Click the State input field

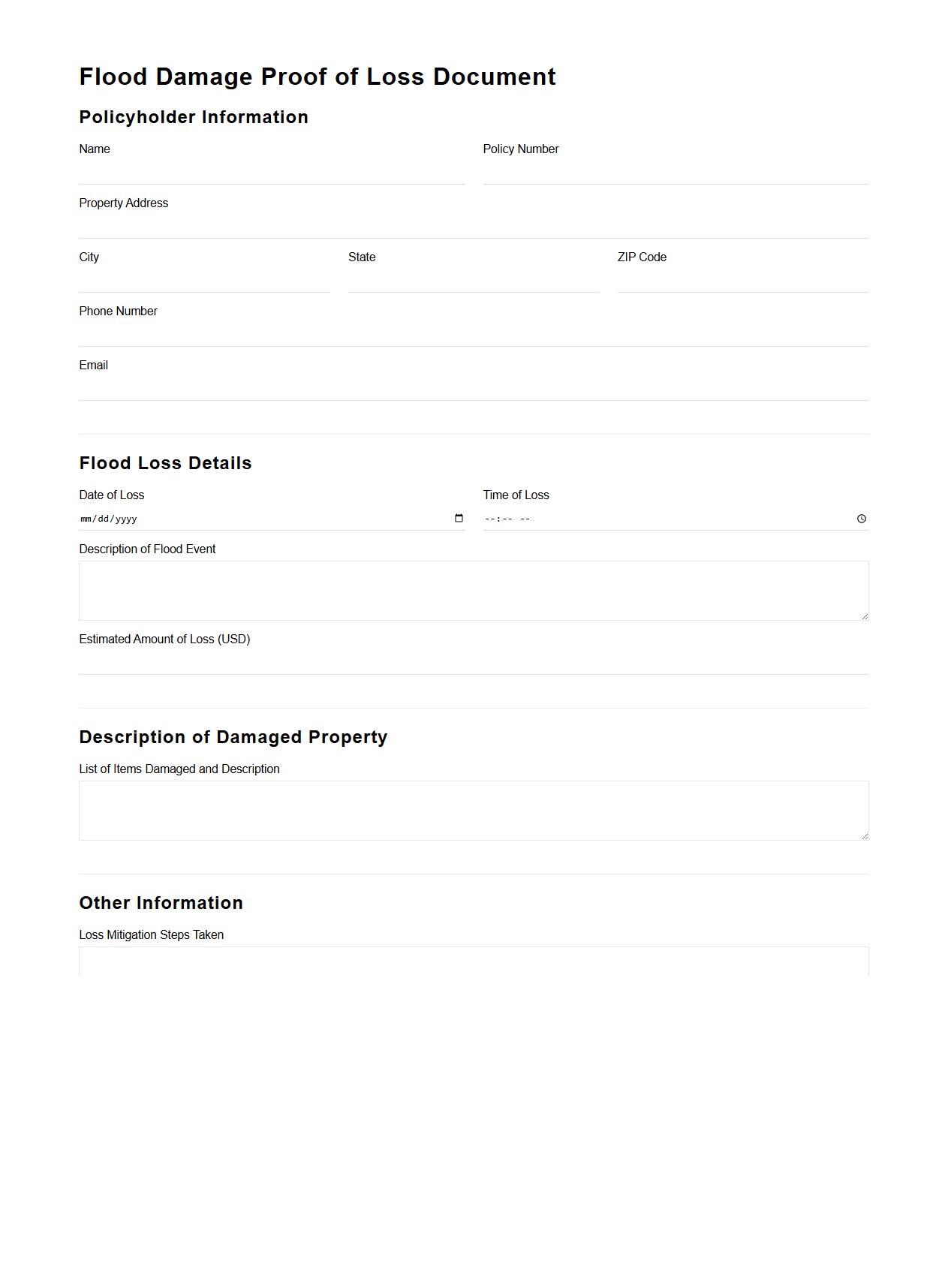pos(473,281)
